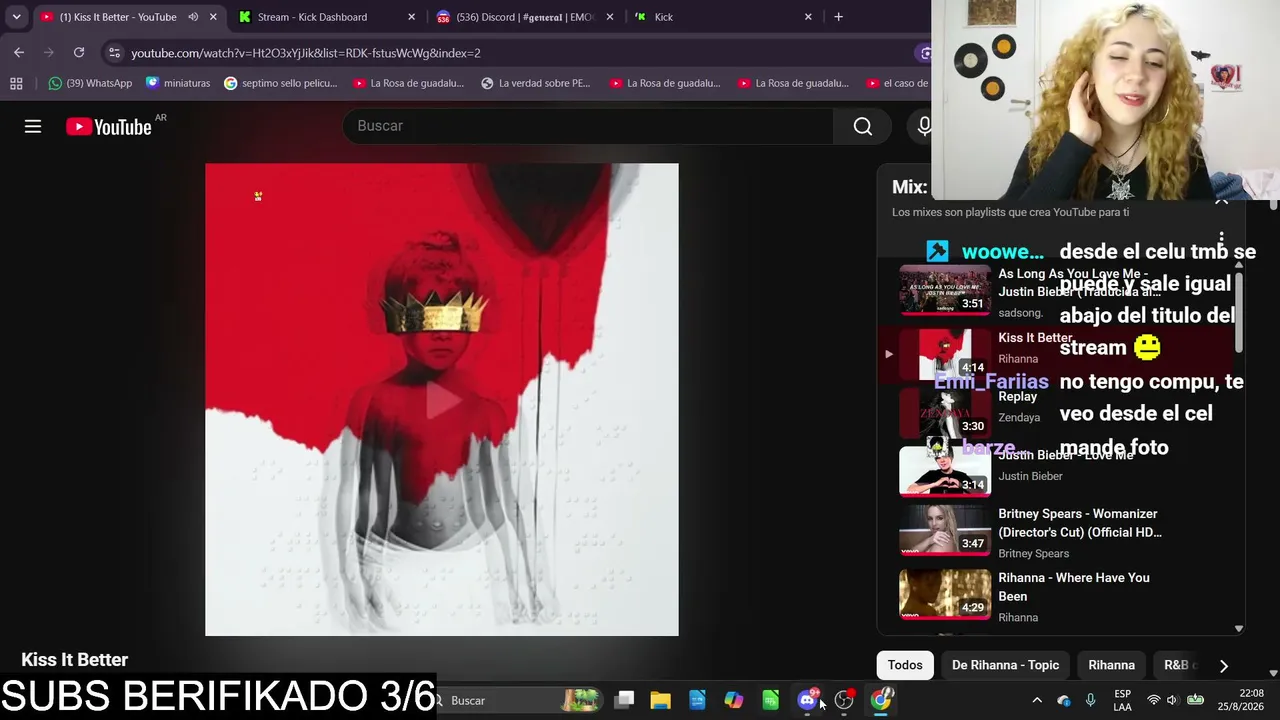The image size is (1280, 720).
Task: Go to the YouTube home logo
Action: pos(109,126)
